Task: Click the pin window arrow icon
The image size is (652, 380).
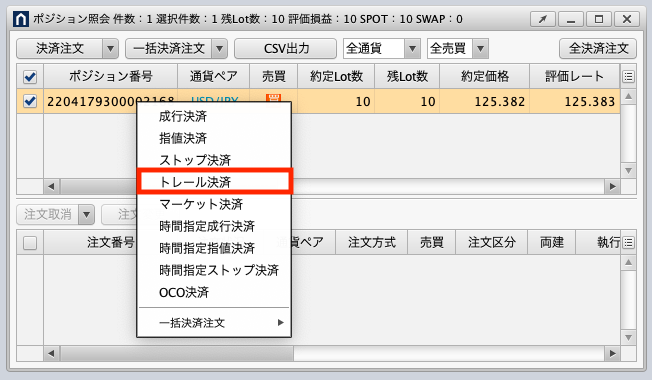Action: (543, 19)
